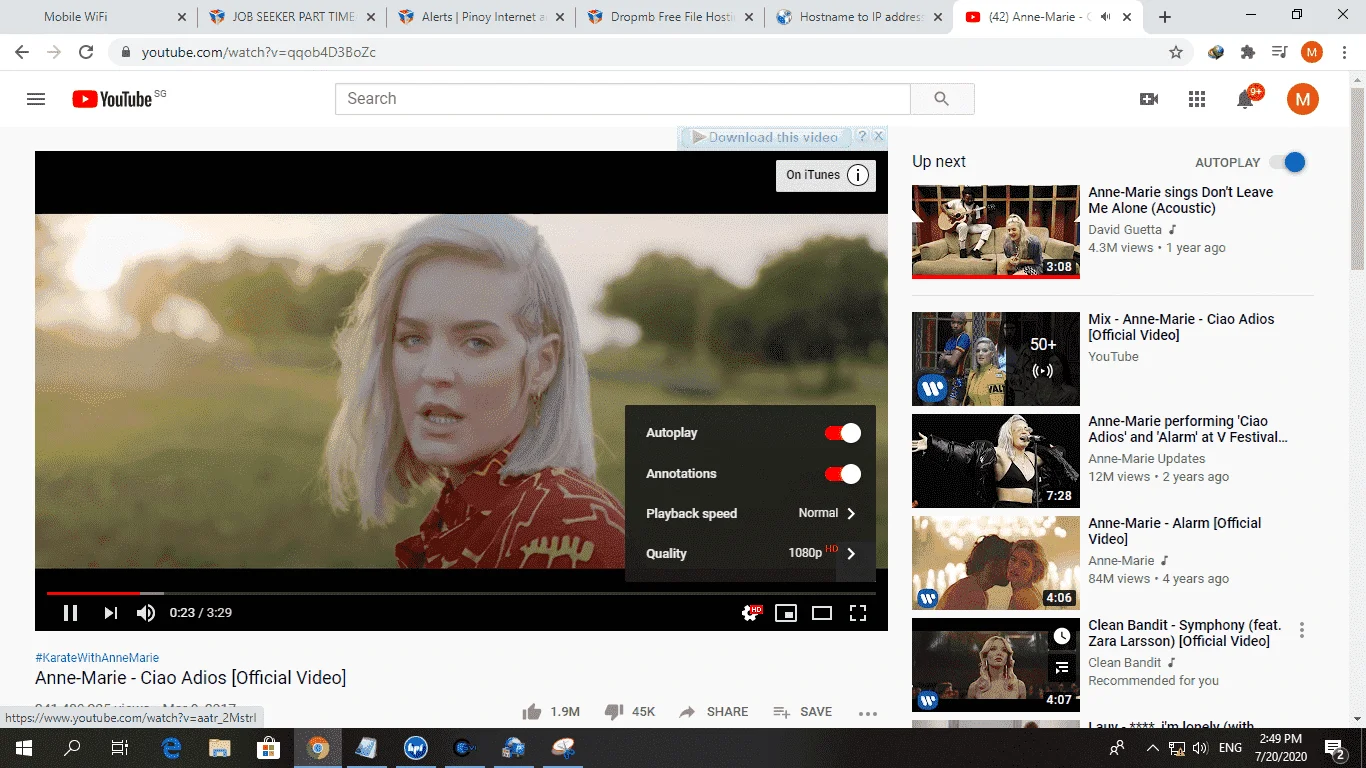Viewport: 1366px width, 768px height.
Task: Open the #KarateWithAnneMarie hashtag link
Action: (97, 658)
